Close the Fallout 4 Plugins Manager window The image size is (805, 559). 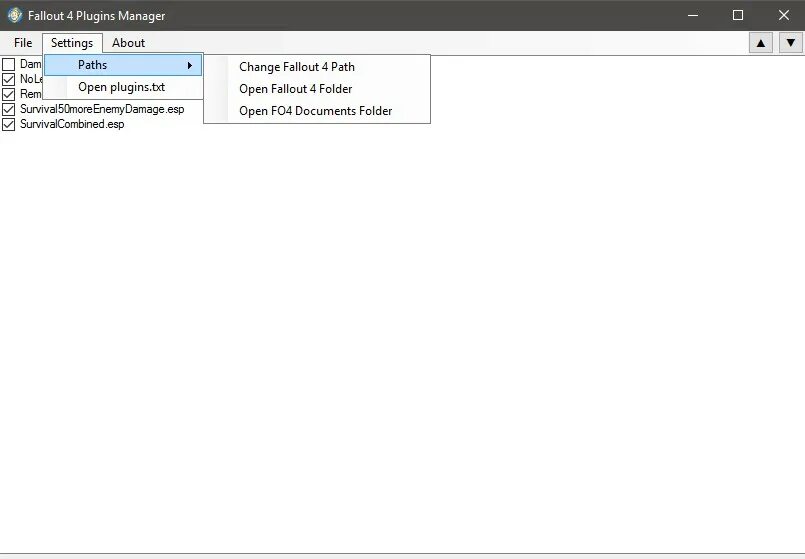click(783, 15)
